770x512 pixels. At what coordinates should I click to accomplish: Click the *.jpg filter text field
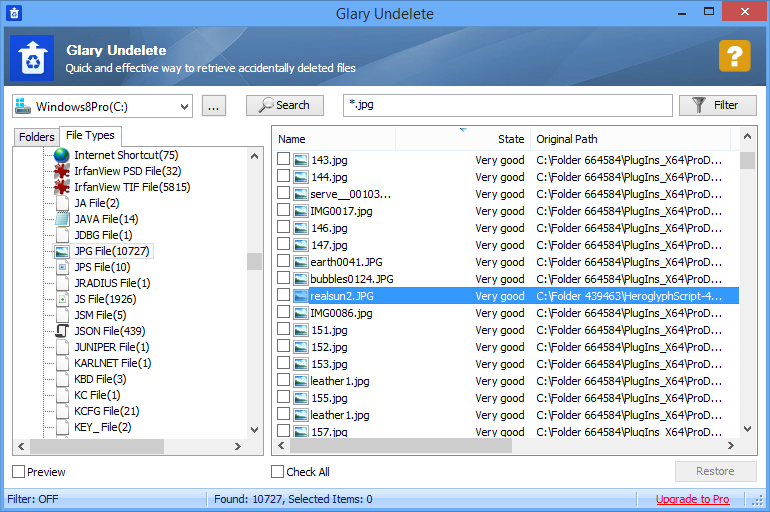point(508,106)
